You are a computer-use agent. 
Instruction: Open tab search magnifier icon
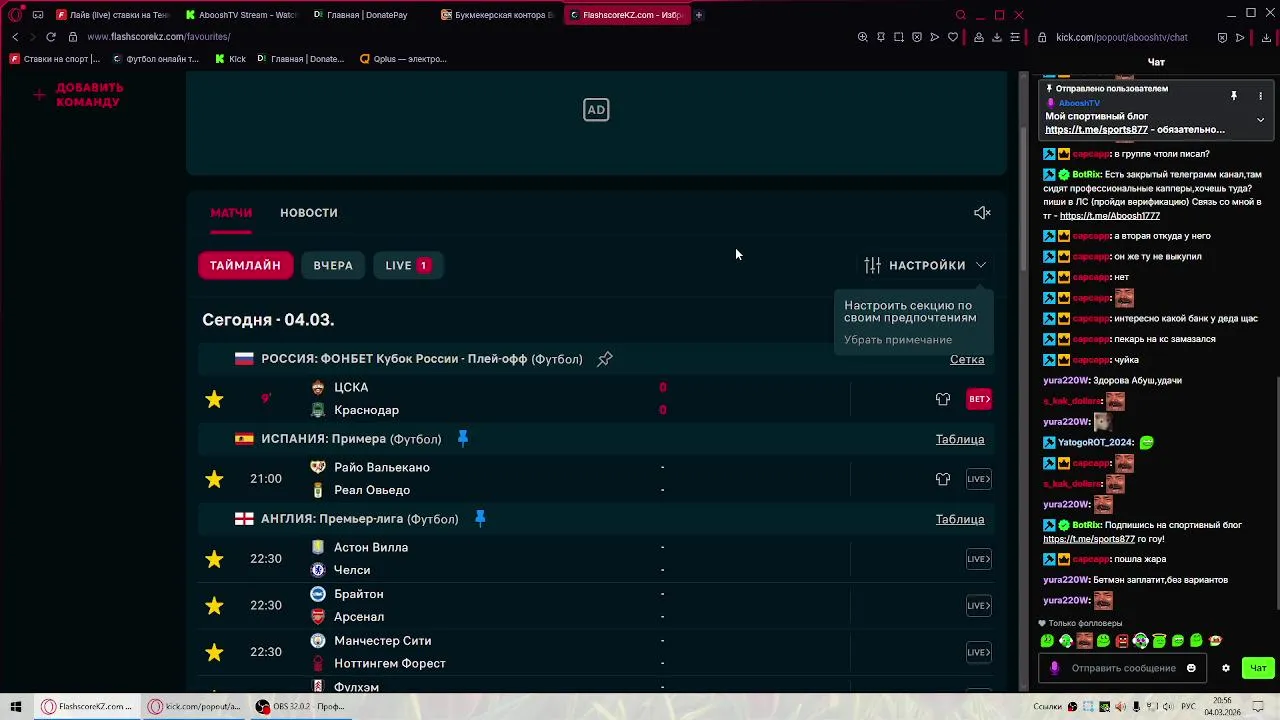pos(961,15)
